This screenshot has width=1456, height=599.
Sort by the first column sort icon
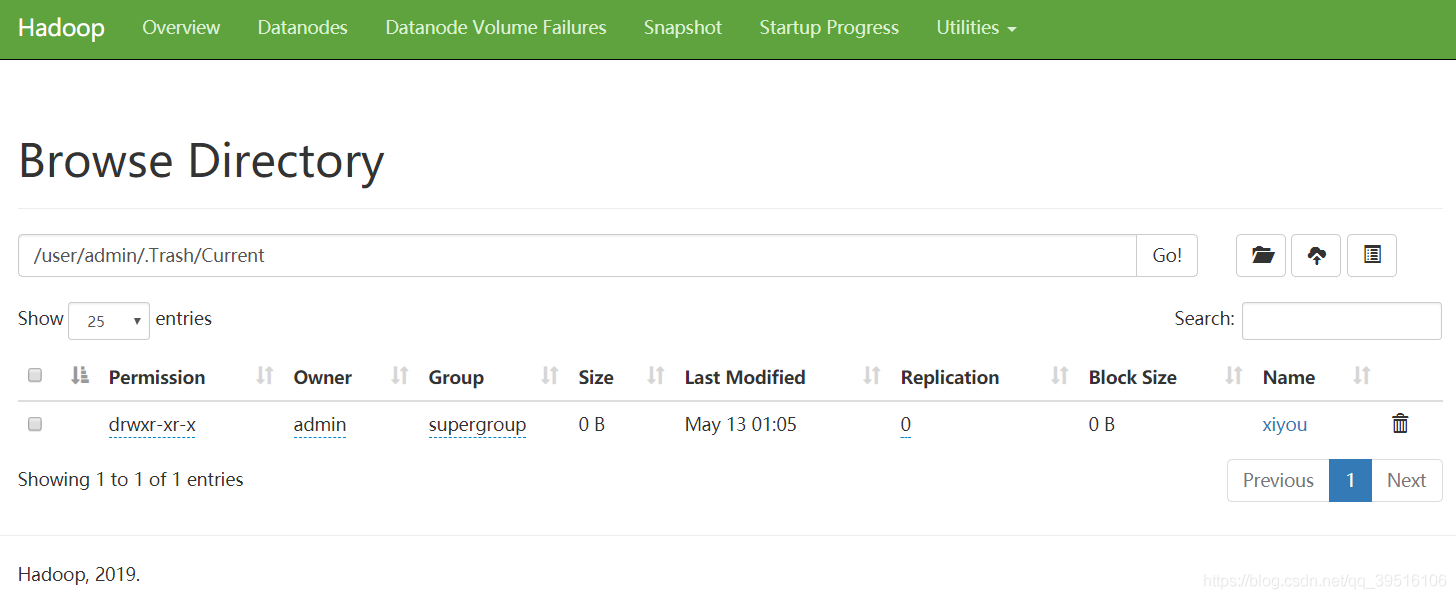(x=80, y=376)
